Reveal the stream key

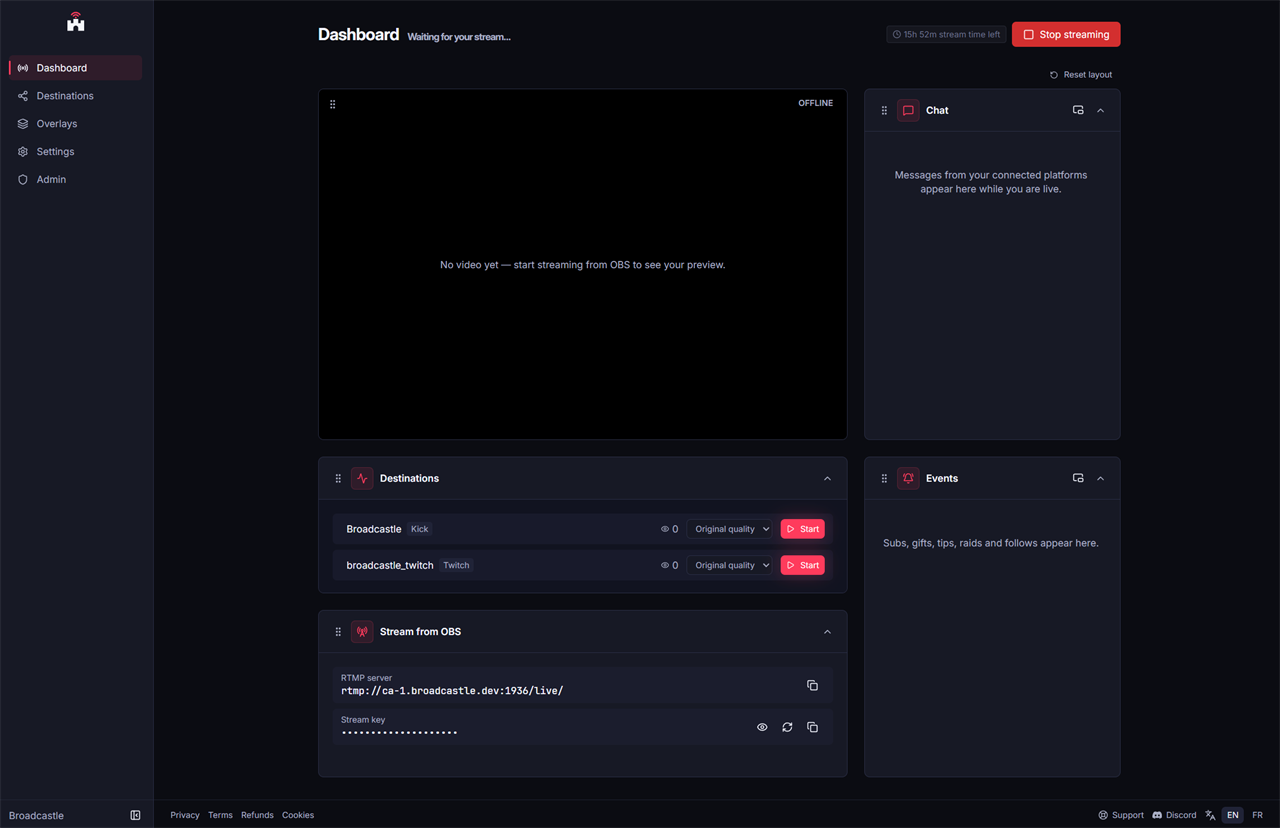pyautogui.click(x=762, y=727)
